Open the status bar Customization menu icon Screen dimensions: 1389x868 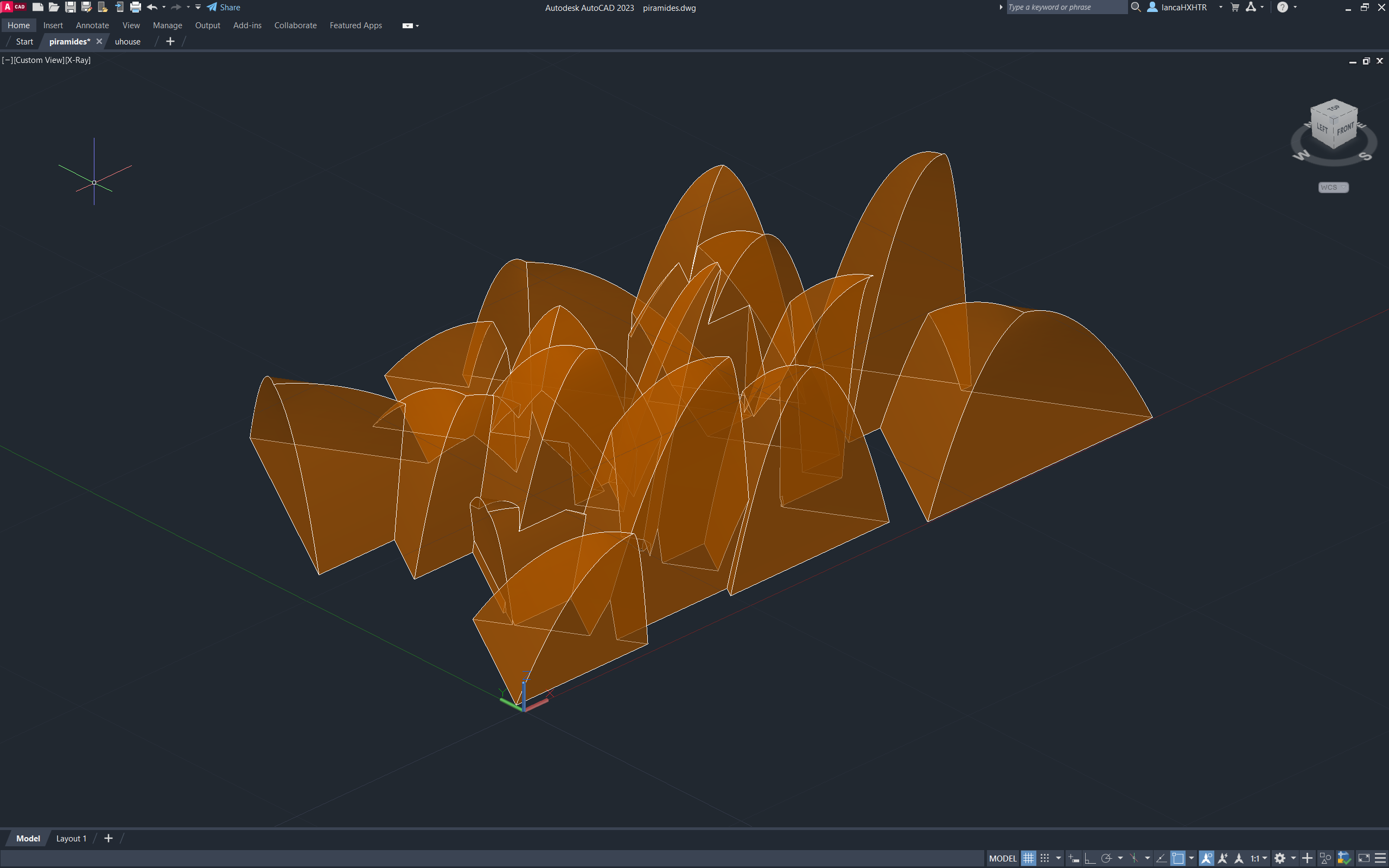(x=1380, y=858)
